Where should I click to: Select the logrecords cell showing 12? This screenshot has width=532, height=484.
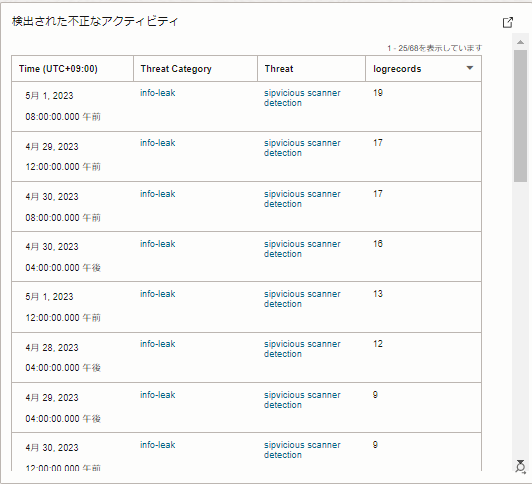(x=423, y=357)
